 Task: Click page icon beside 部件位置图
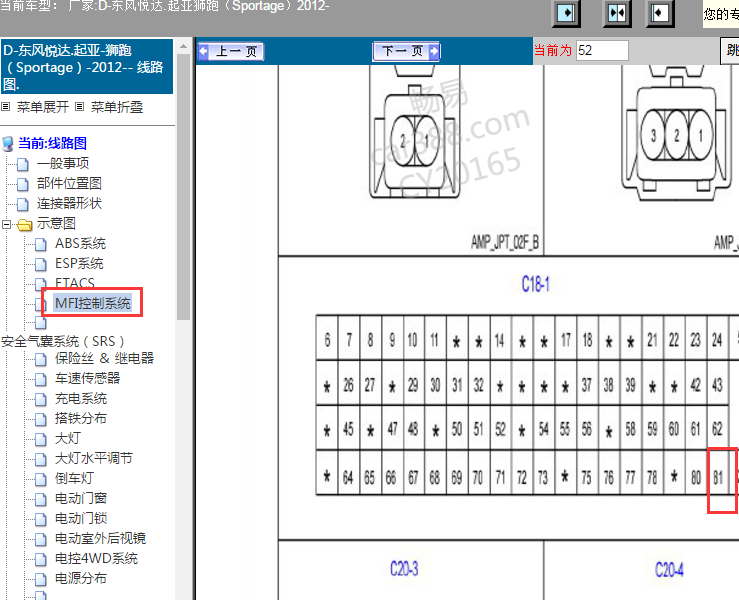point(23,184)
